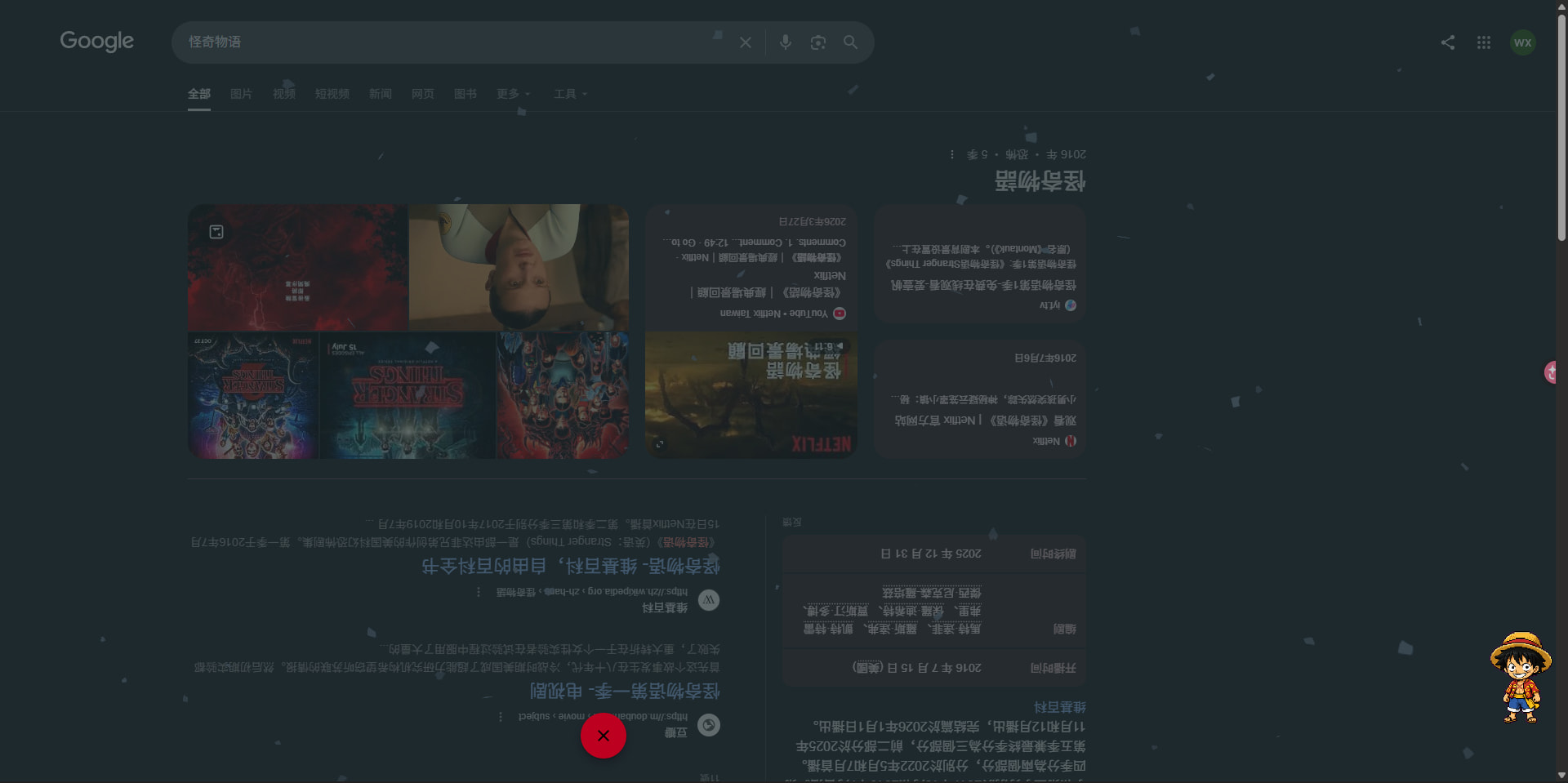Expand the Netflix video with the fullscreen icon
The width and height of the screenshot is (1568, 783).
pyautogui.click(x=660, y=444)
